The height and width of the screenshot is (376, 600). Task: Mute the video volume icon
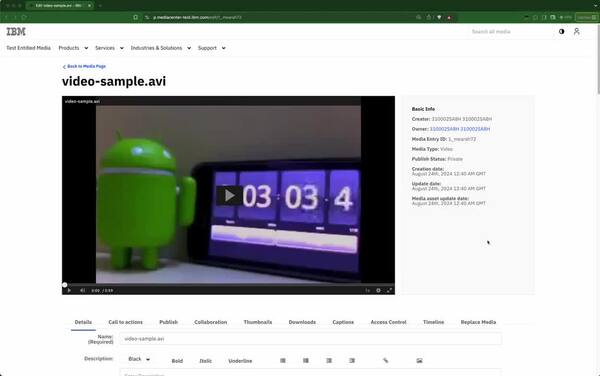pos(82,290)
